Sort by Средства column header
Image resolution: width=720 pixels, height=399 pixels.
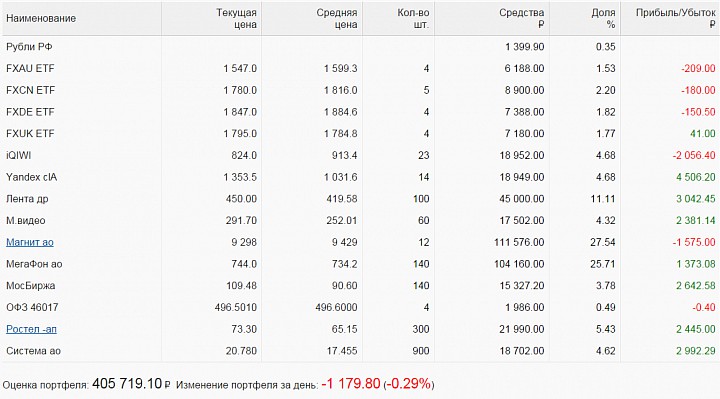522,18
